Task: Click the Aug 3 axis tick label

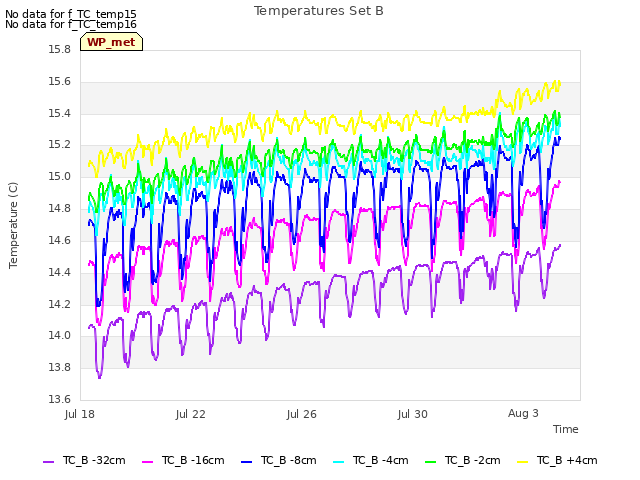Action: 523,413
